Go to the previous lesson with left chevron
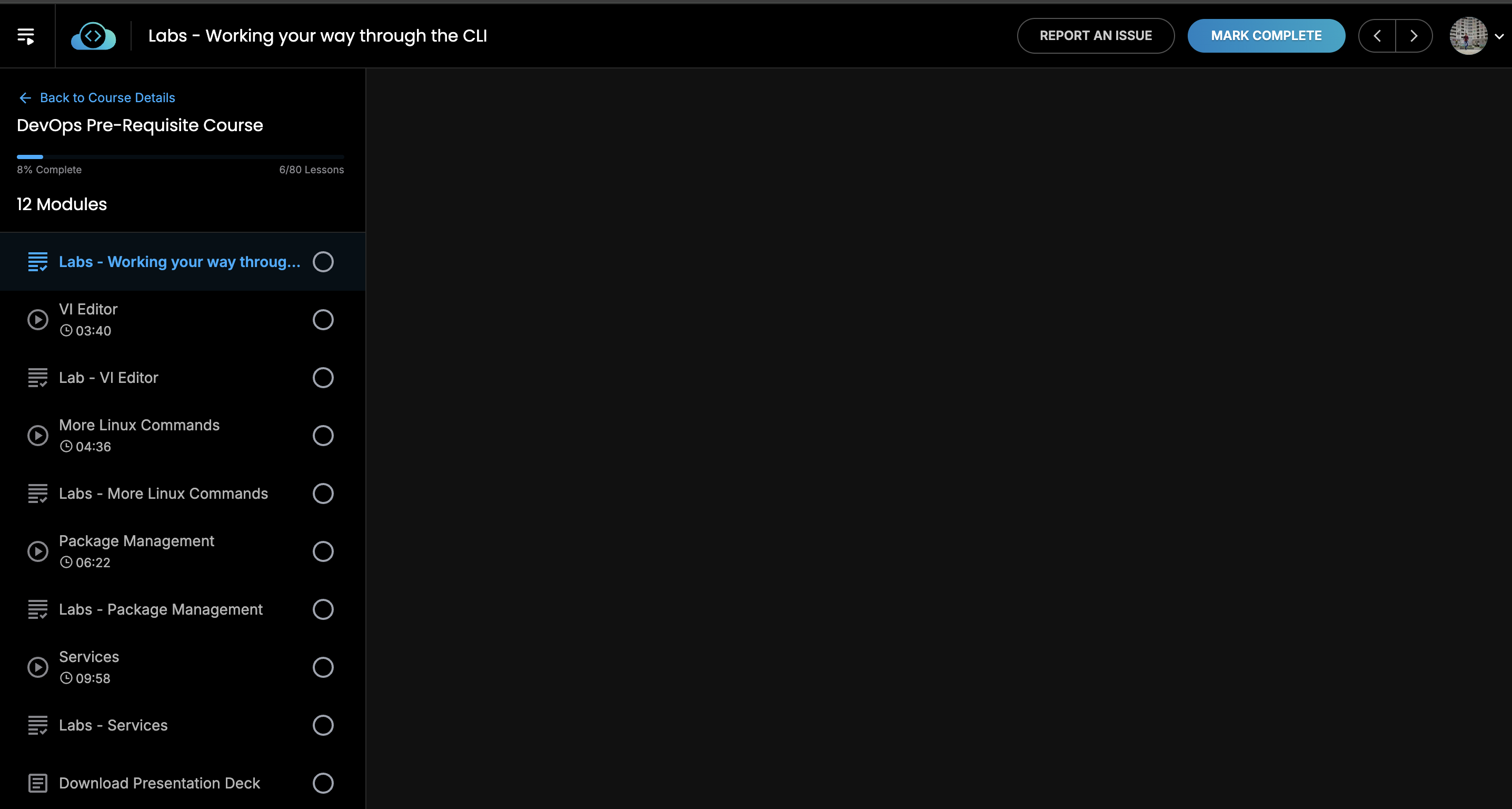 pyautogui.click(x=1377, y=36)
